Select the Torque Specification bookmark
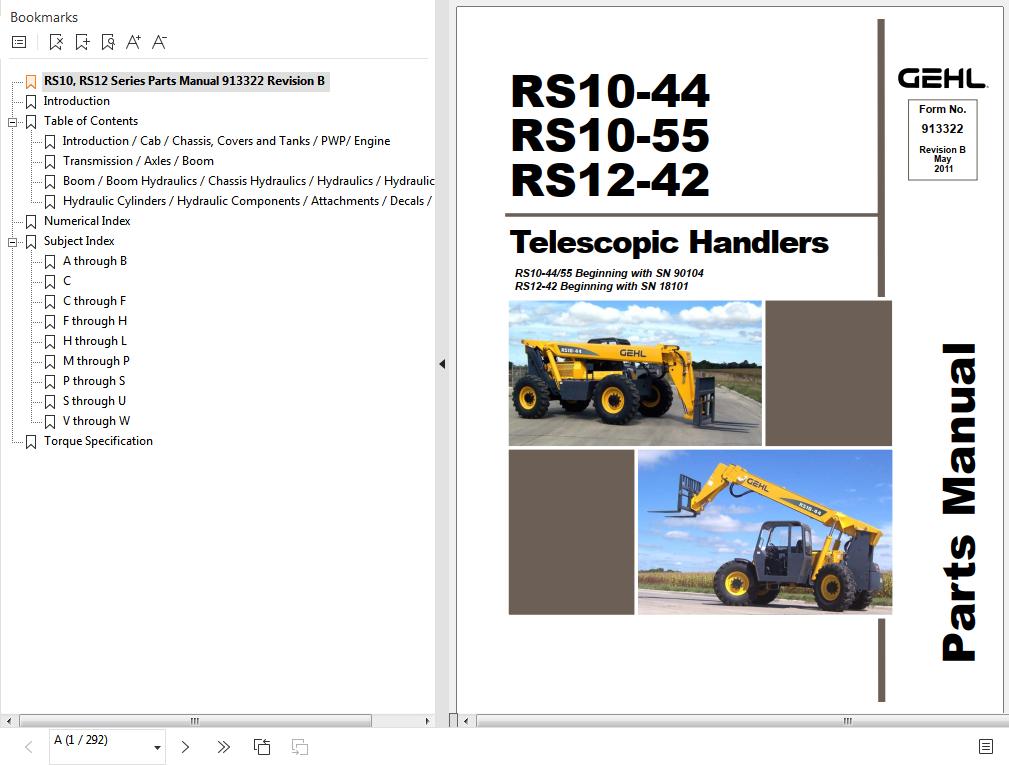The width and height of the screenshot is (1009, 766). click(x=98, y=441)
